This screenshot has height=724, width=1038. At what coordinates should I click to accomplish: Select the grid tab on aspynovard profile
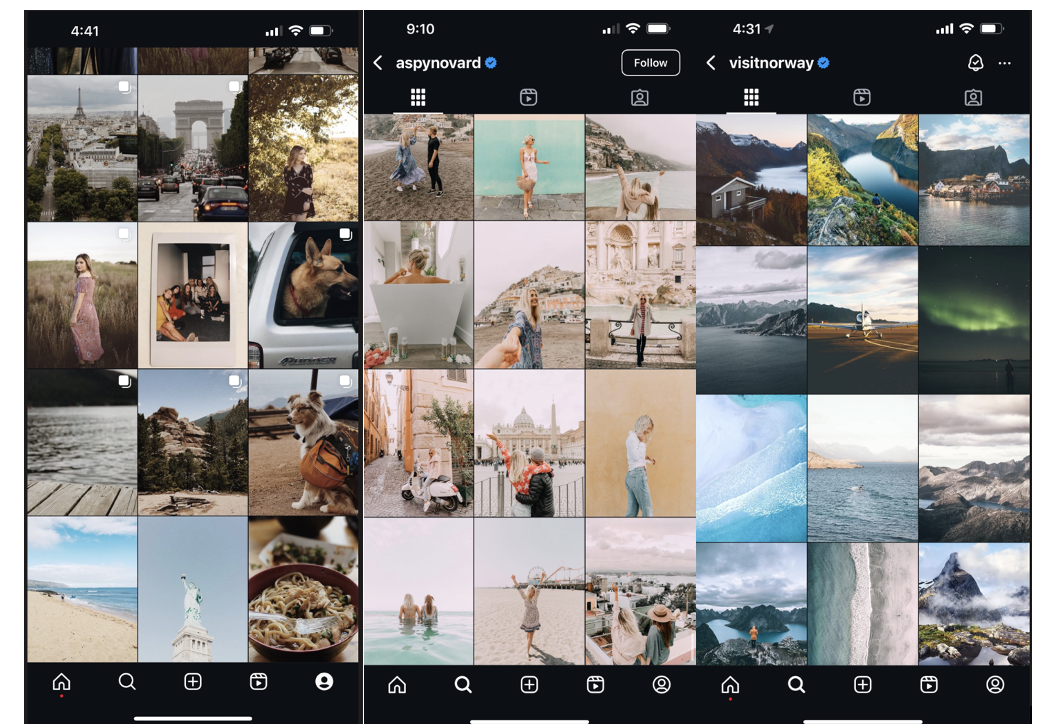point(418,98)
